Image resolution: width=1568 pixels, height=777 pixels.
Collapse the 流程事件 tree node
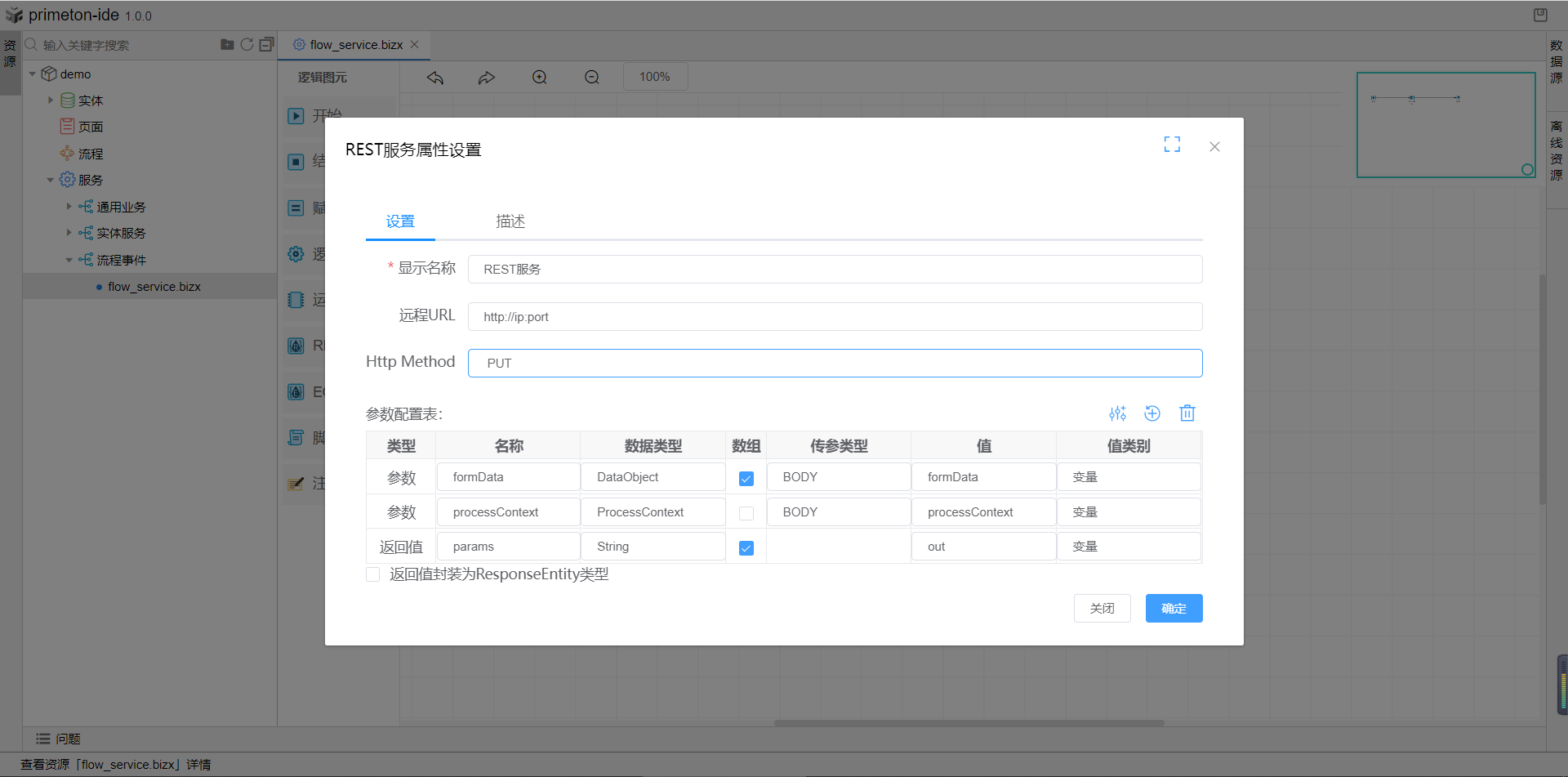pyautogui.click(x=69, y=260)
